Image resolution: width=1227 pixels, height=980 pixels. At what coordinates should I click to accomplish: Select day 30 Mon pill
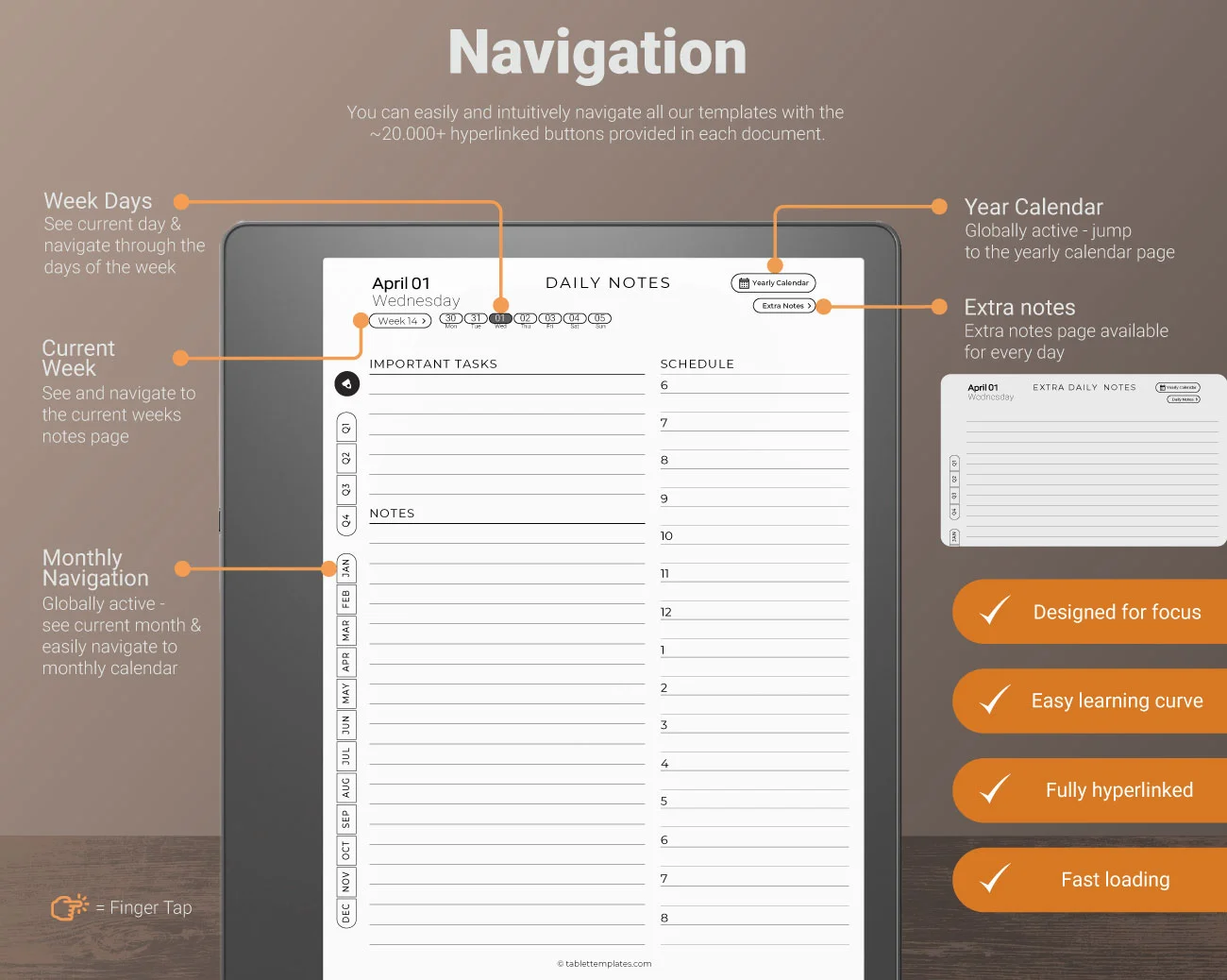pos(451,319)
